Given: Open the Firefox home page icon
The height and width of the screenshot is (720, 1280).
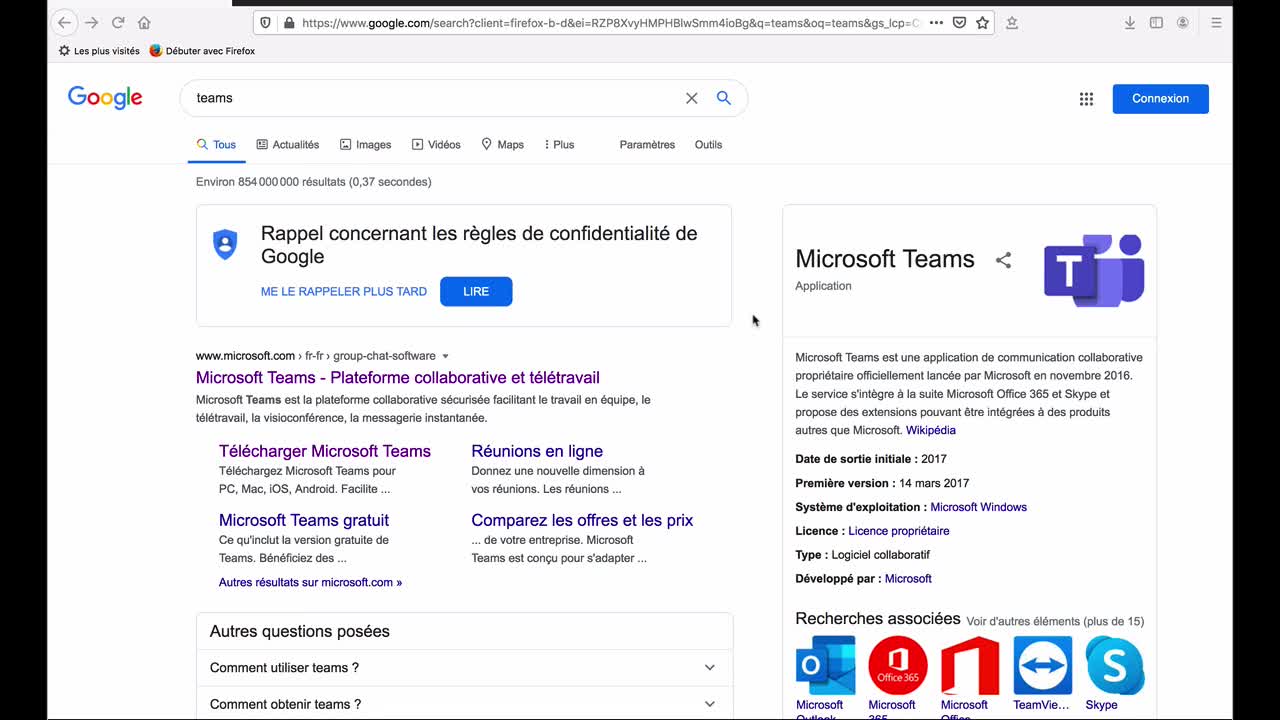Looking at the screenshot, I should pyautogui.click(x=144, y=22).
